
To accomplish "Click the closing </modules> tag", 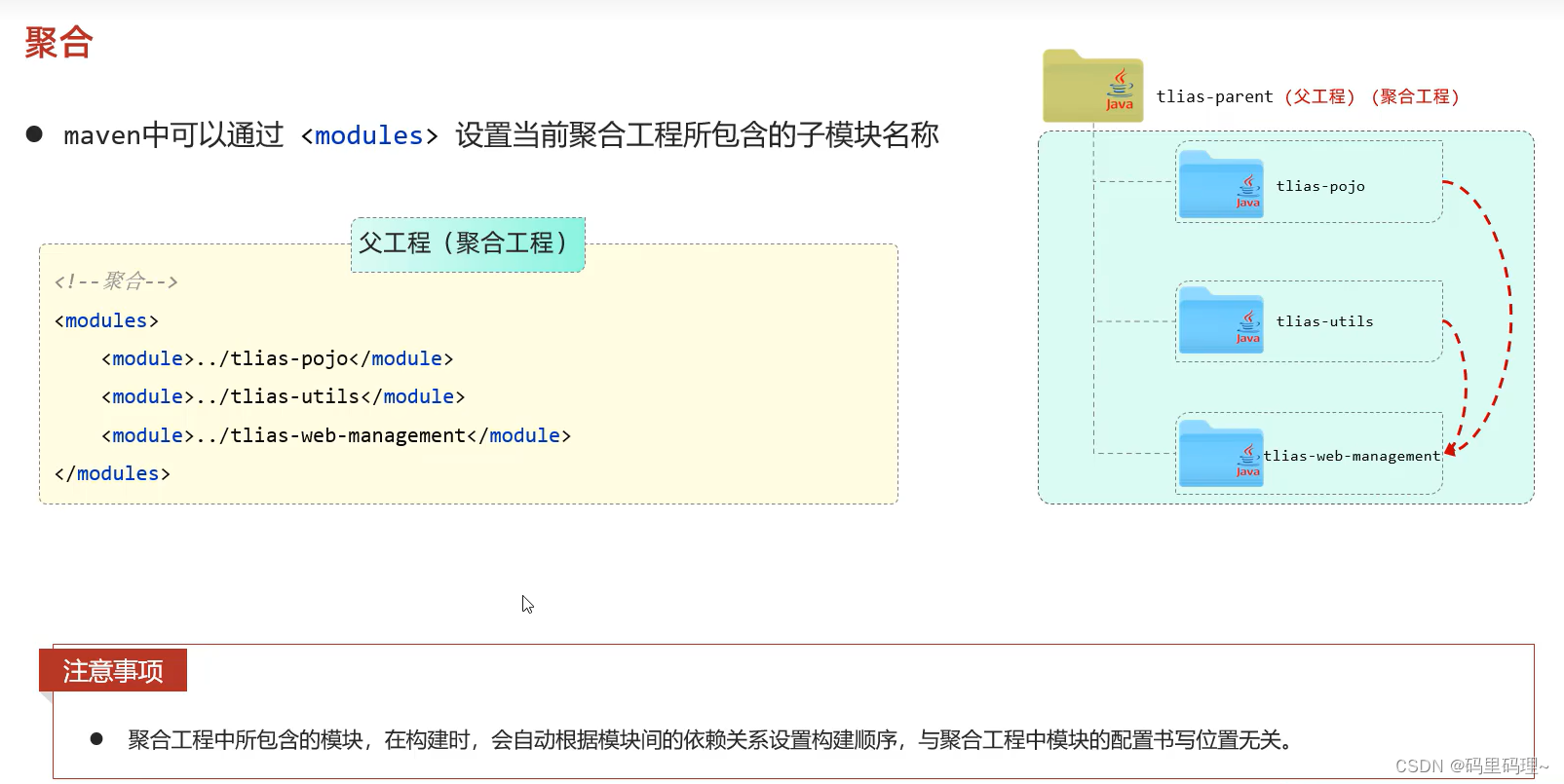I will 112,473.
